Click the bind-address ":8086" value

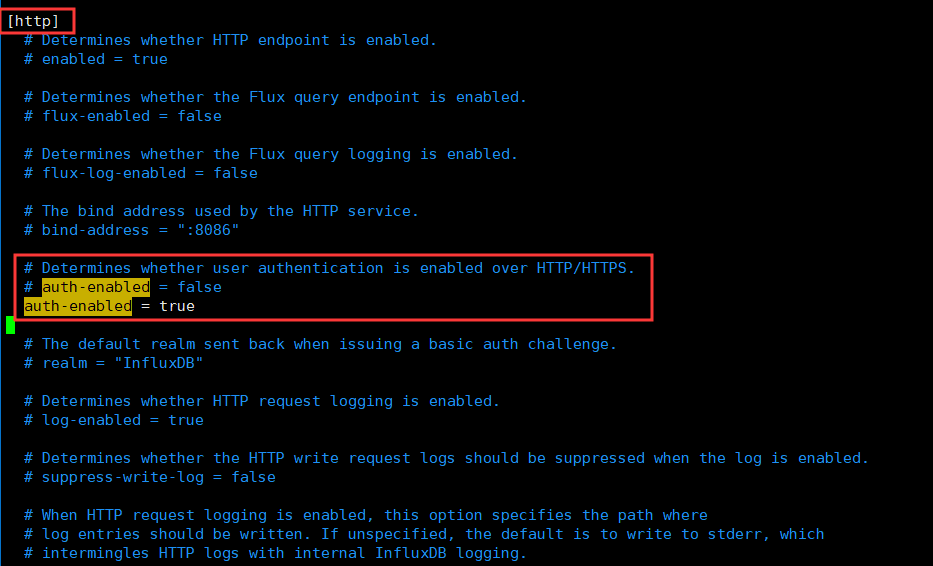click(208, 230)
